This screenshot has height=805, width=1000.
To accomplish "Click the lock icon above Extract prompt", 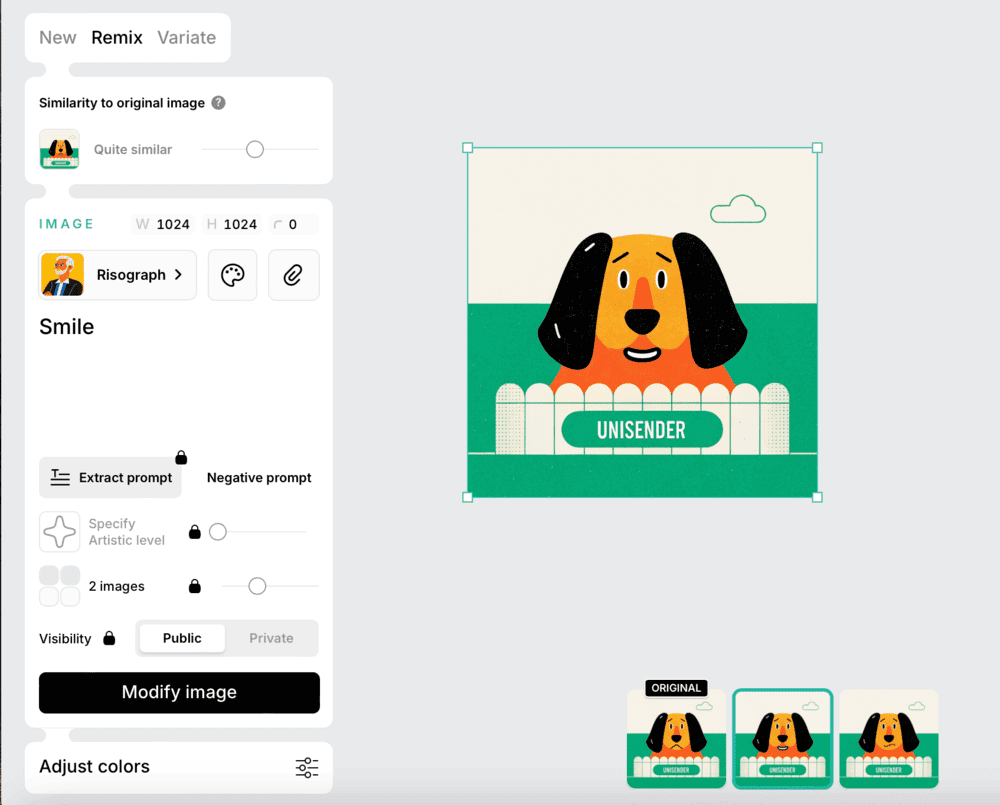I will point(181,457).
